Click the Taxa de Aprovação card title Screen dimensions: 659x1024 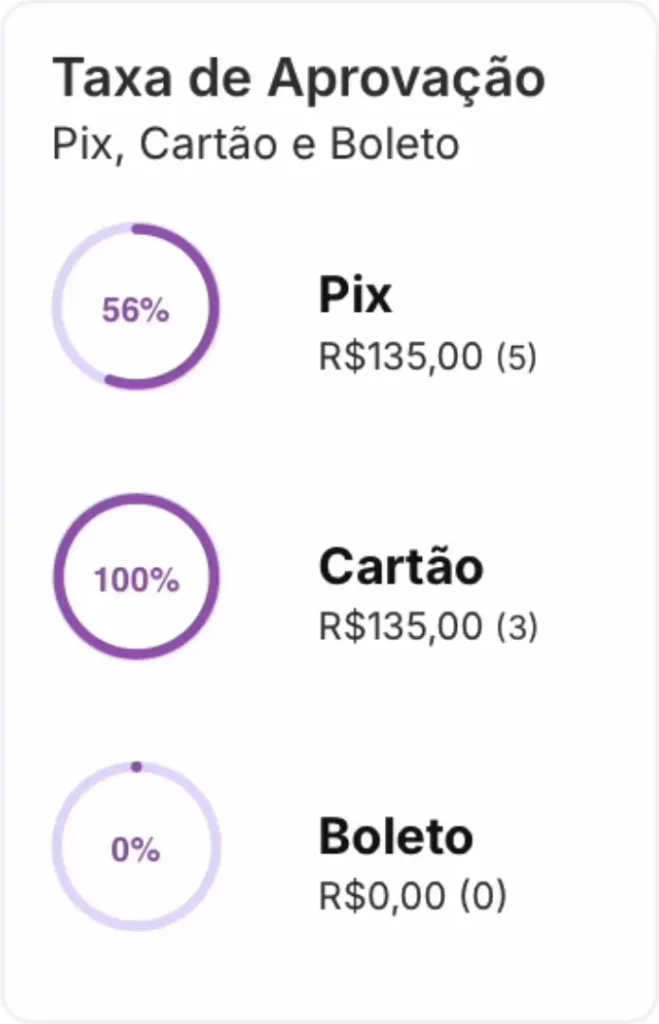pyautogui.click(x=298, y=79)
